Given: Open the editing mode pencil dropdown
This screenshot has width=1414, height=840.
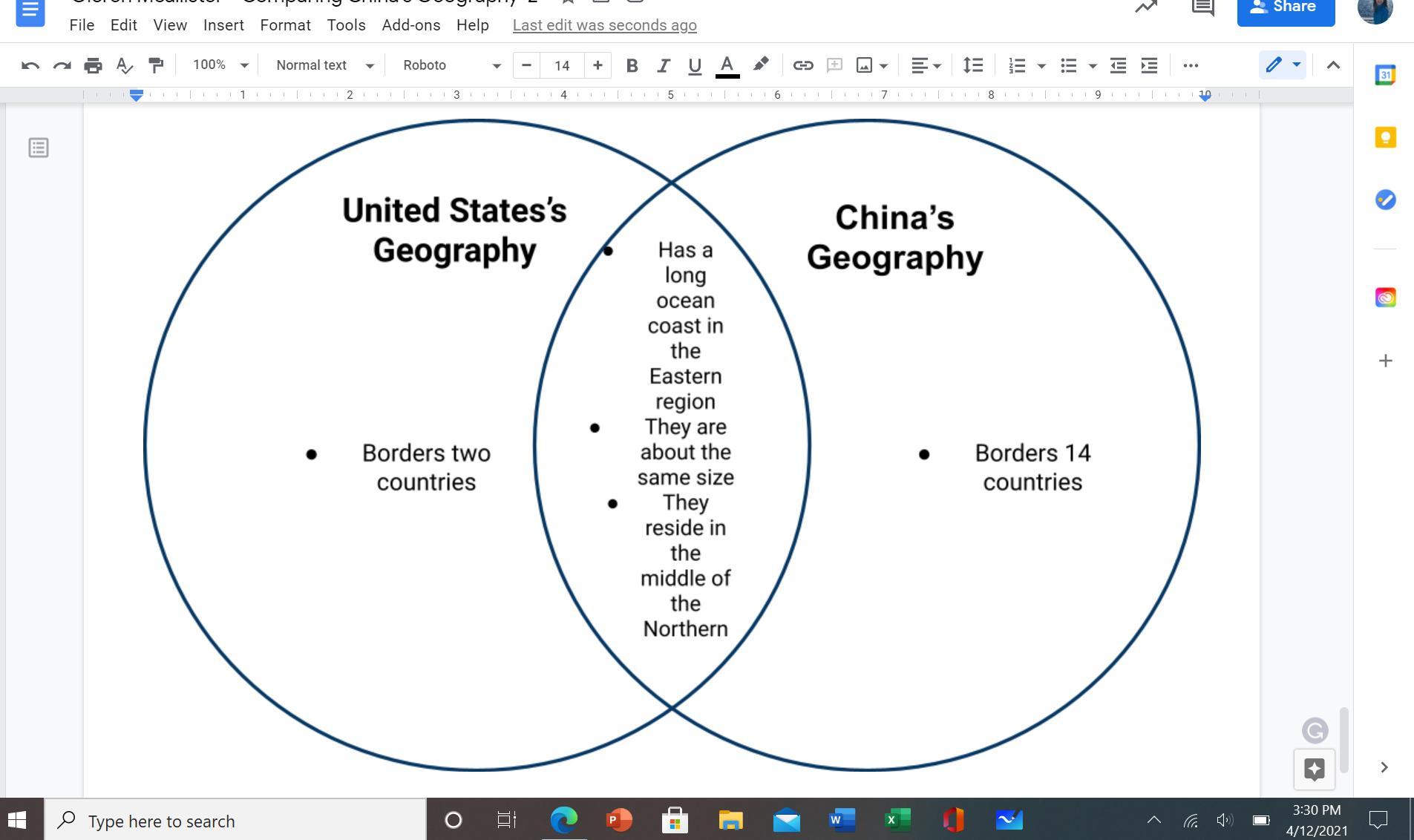Looking at the screenshot, I should [1283, 65].
